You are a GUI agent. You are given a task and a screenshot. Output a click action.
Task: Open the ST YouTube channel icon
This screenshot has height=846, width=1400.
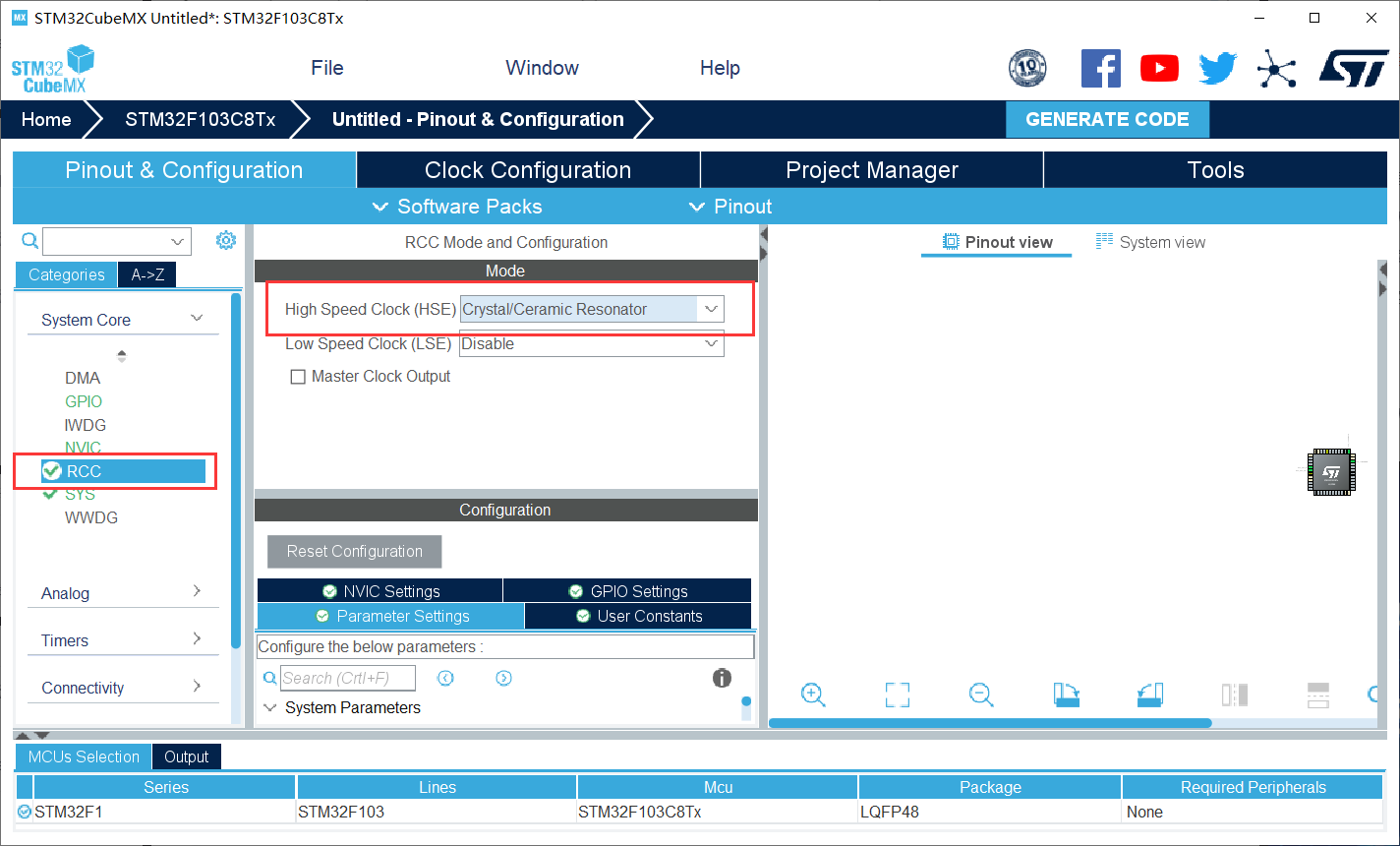pos(1159,68)
